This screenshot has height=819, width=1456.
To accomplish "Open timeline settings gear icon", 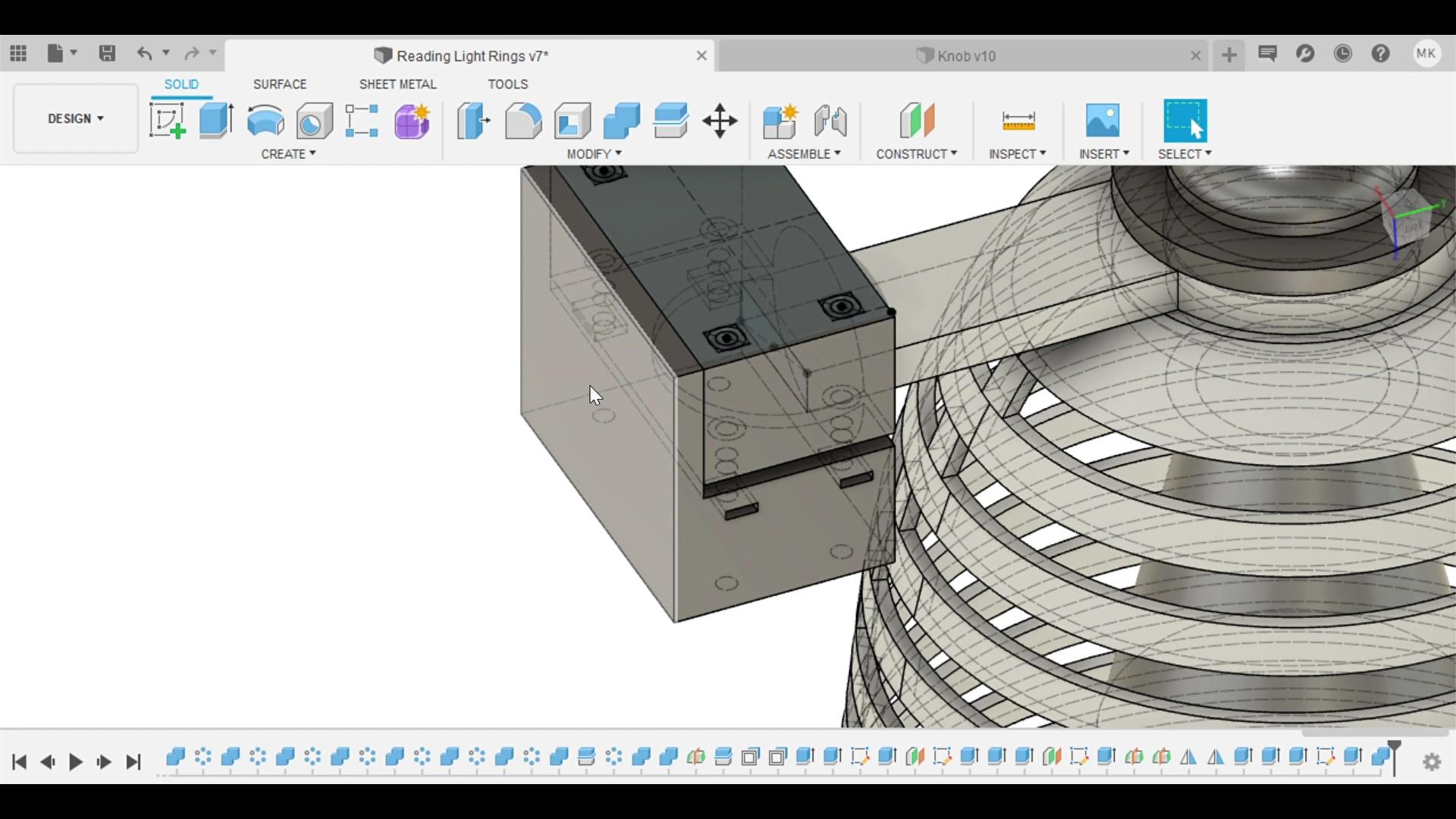I will point(1432,761).
